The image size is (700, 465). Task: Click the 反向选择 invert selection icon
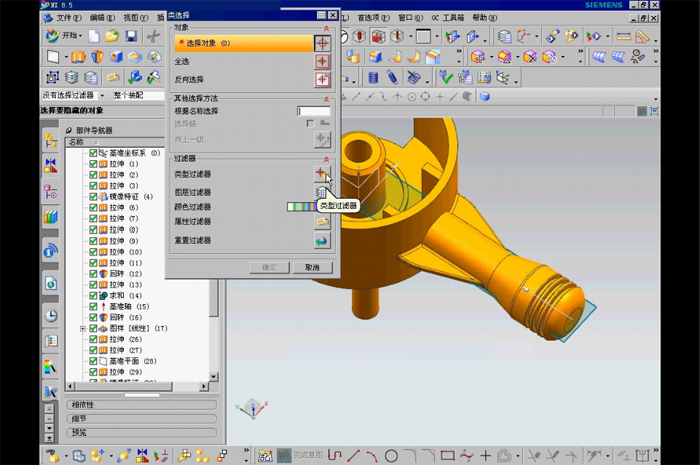322,79
